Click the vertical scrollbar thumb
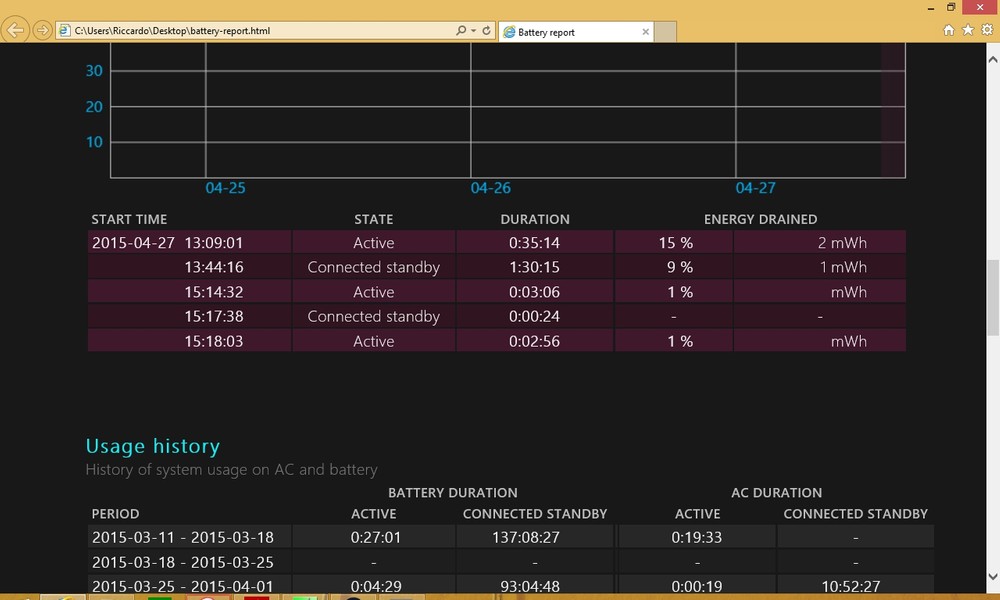The image size is (1000, 600). tap(992, 296)
